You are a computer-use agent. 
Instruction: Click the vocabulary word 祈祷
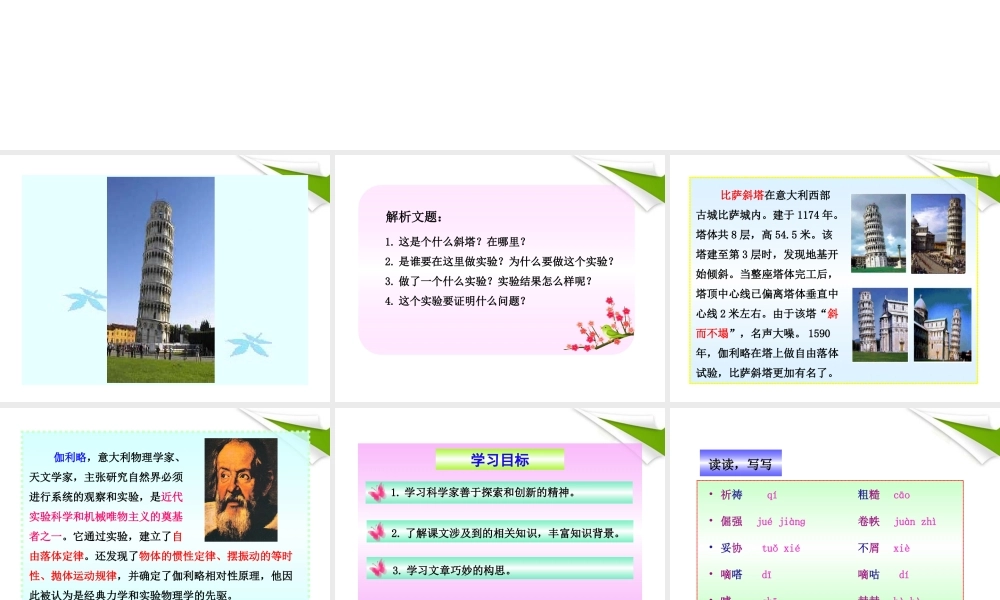732,495
